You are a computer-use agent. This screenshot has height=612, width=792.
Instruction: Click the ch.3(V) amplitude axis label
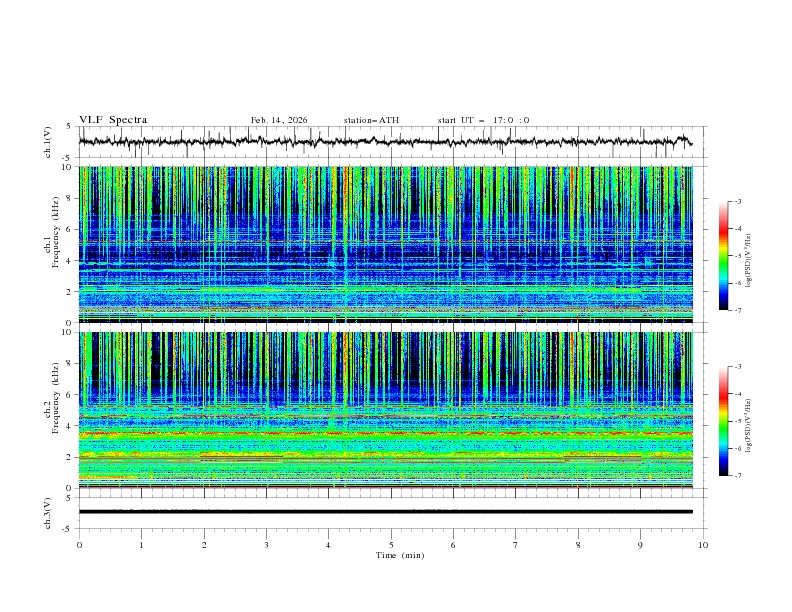click(49, 511)
